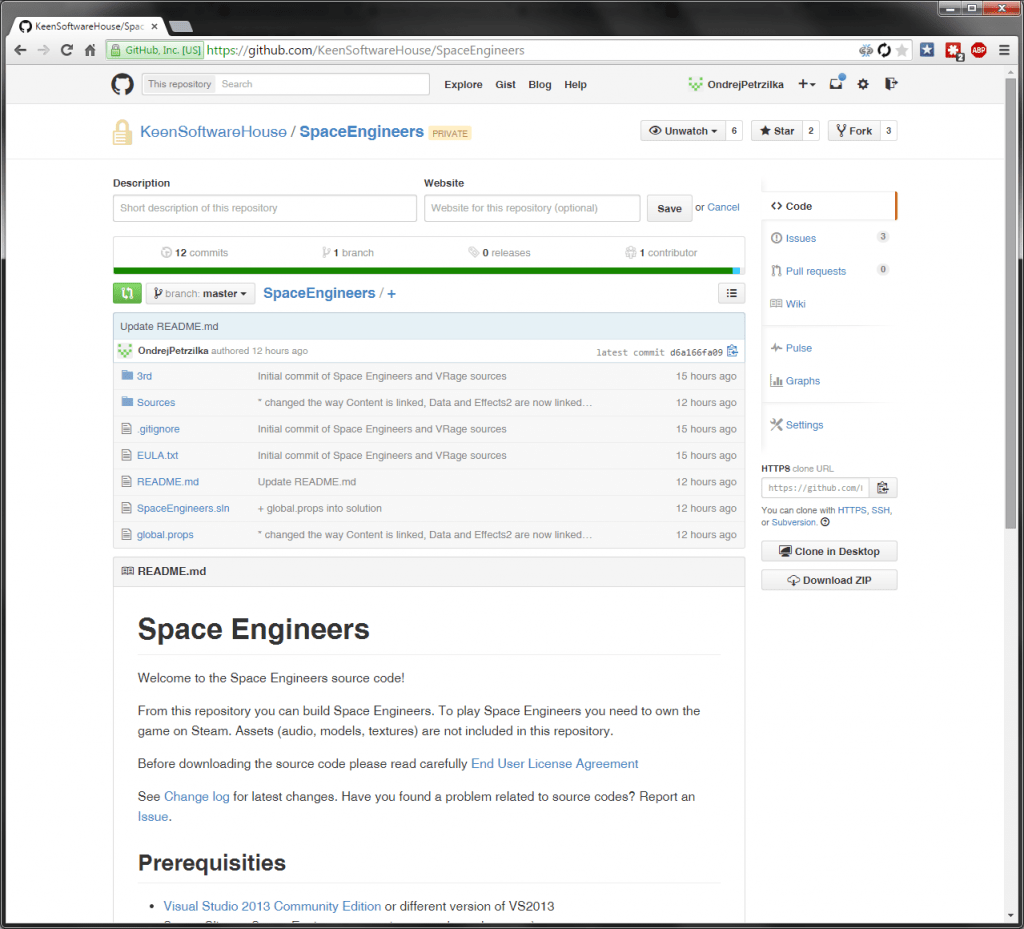Click the browser forward arrow
The image size is (1024, 929).
[43, 50]
